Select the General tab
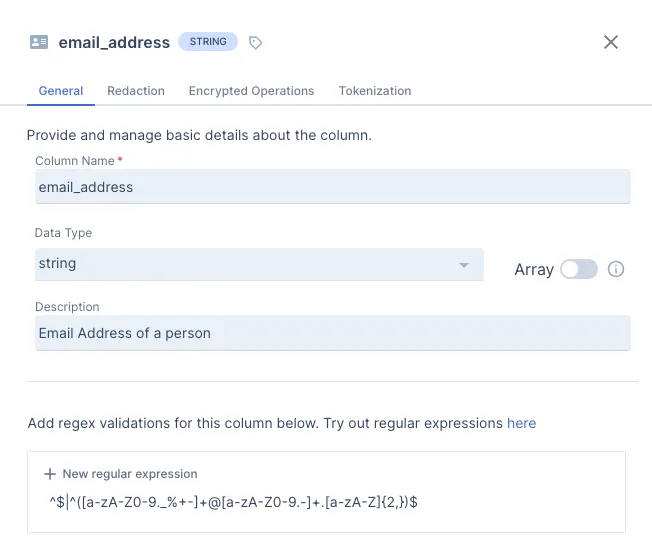This screenshot has width=652, height=556. coord(60,91)
